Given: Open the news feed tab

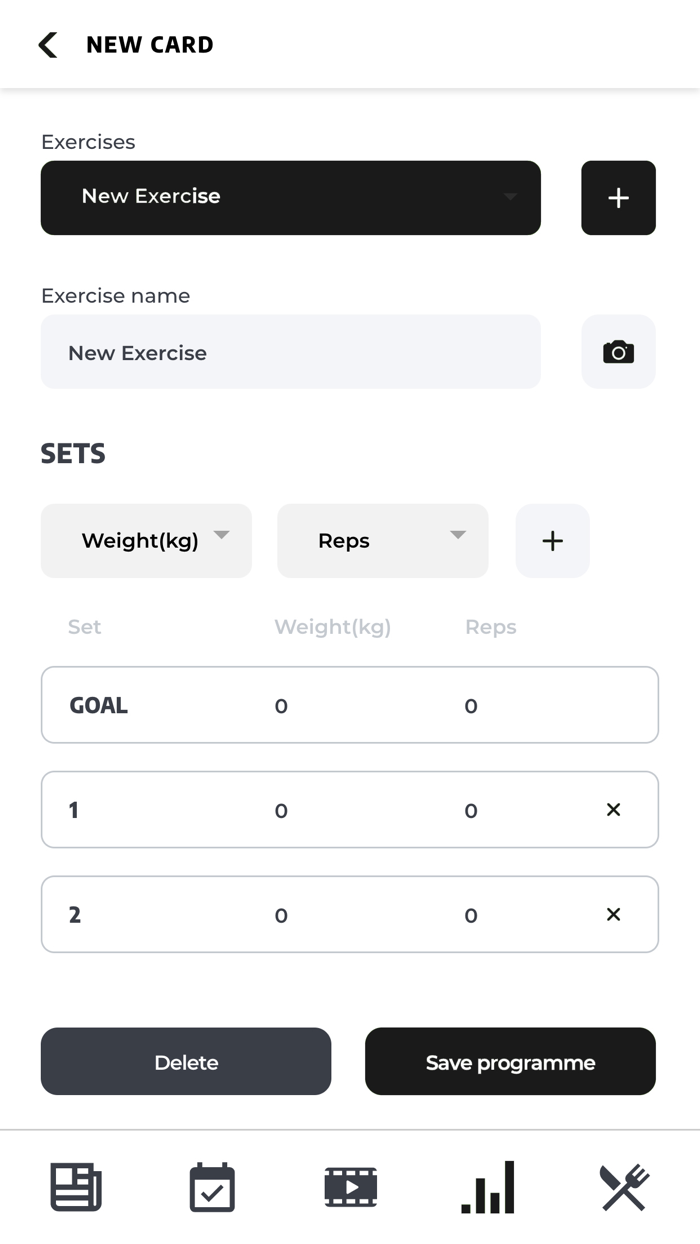Looking at the screenshot, I should point(76,1187).
